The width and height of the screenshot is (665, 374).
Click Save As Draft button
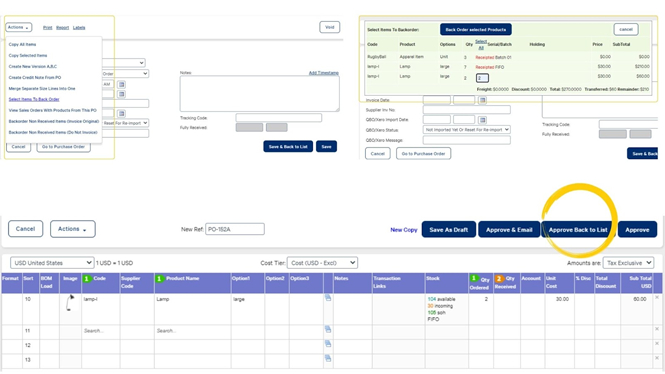449,229
